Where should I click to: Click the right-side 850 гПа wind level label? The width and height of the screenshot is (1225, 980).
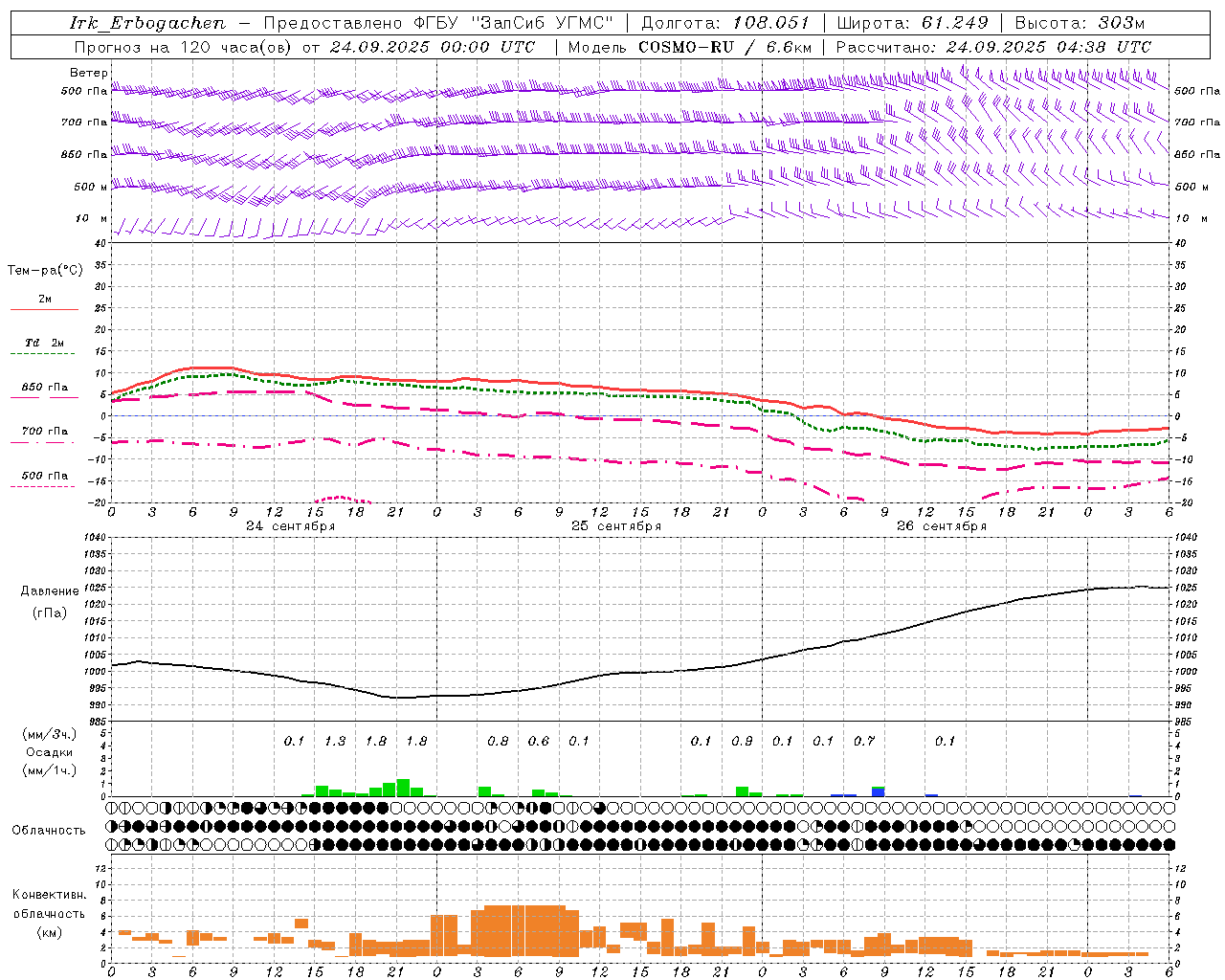click(1197, 154)
